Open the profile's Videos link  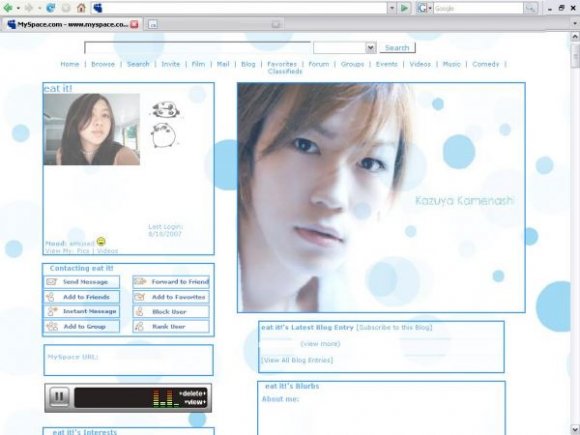click(107, 251)
